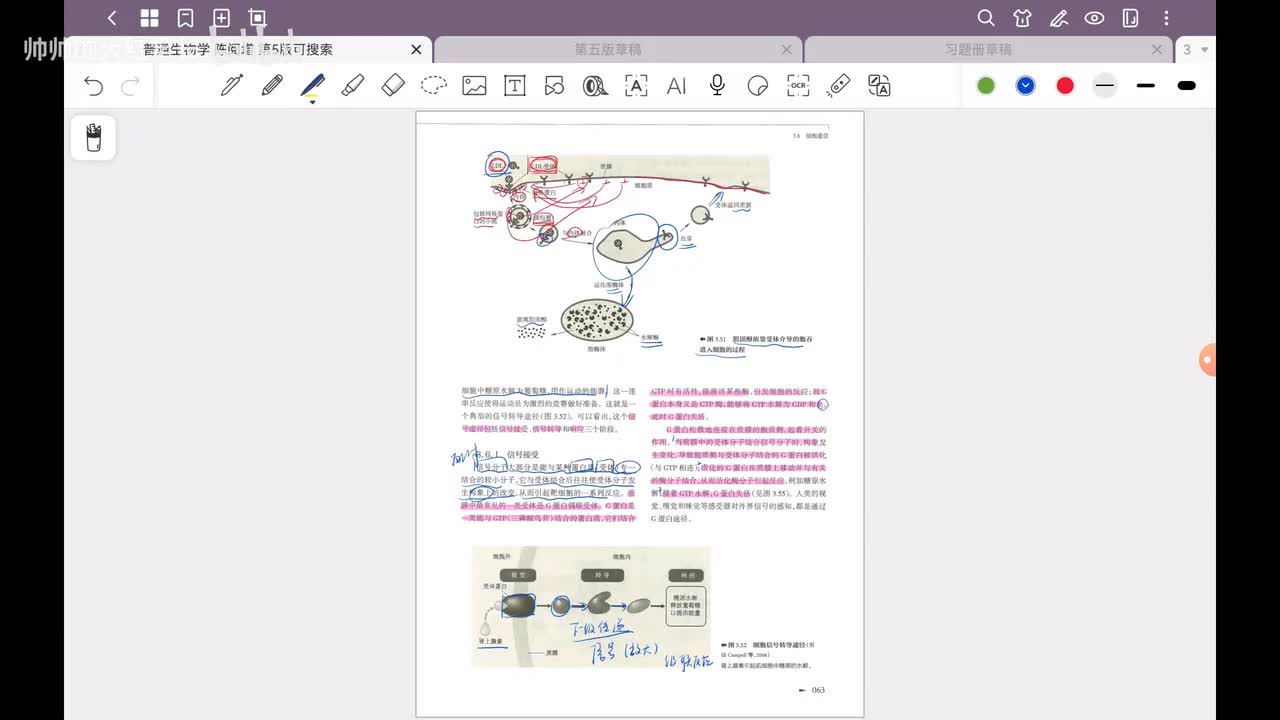Choose the medium stroke width
Viewport: 1280px width, 720px height.
[1146, 86]
